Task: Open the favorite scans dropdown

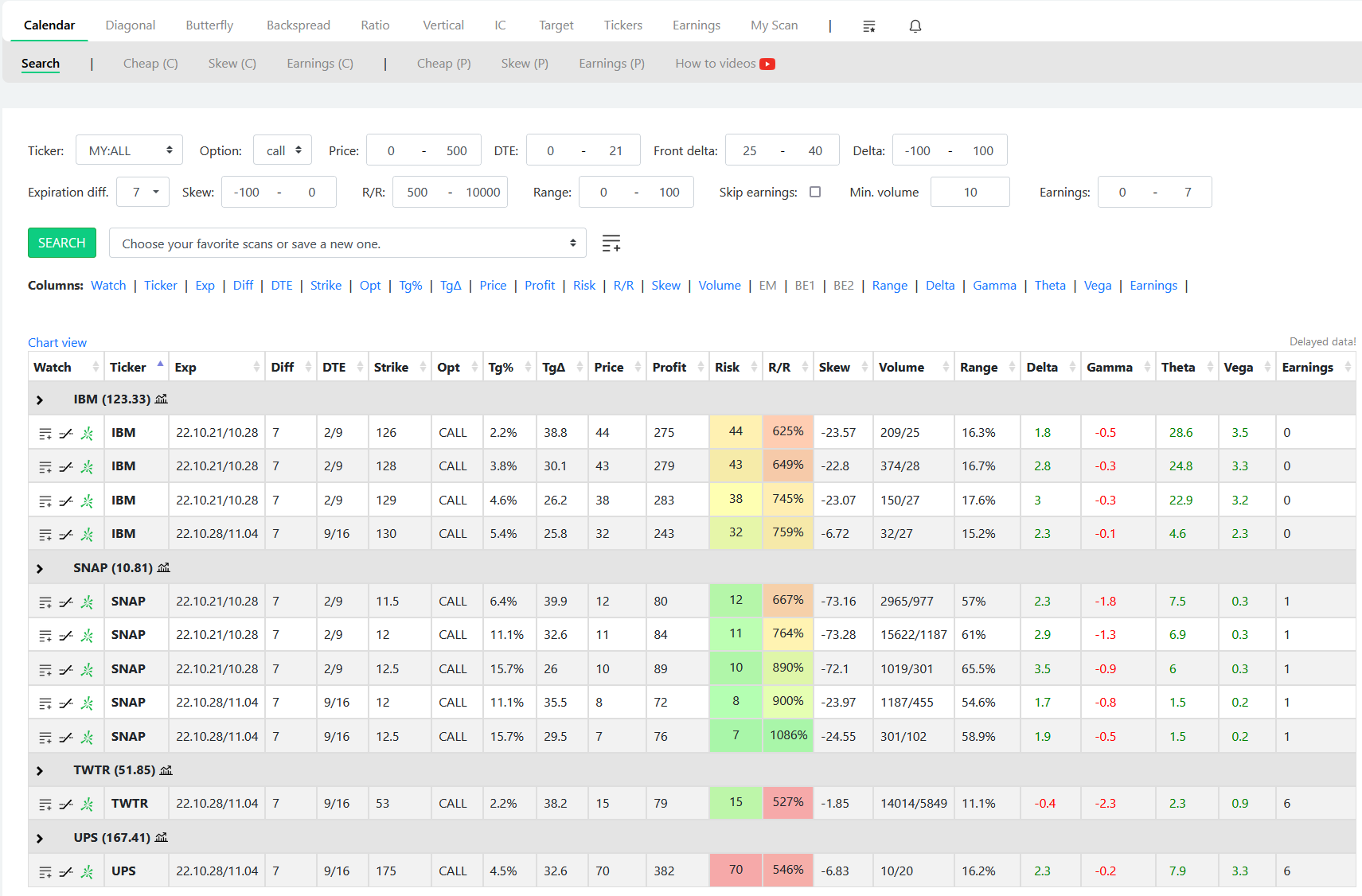Action: (x=348, y=243)
